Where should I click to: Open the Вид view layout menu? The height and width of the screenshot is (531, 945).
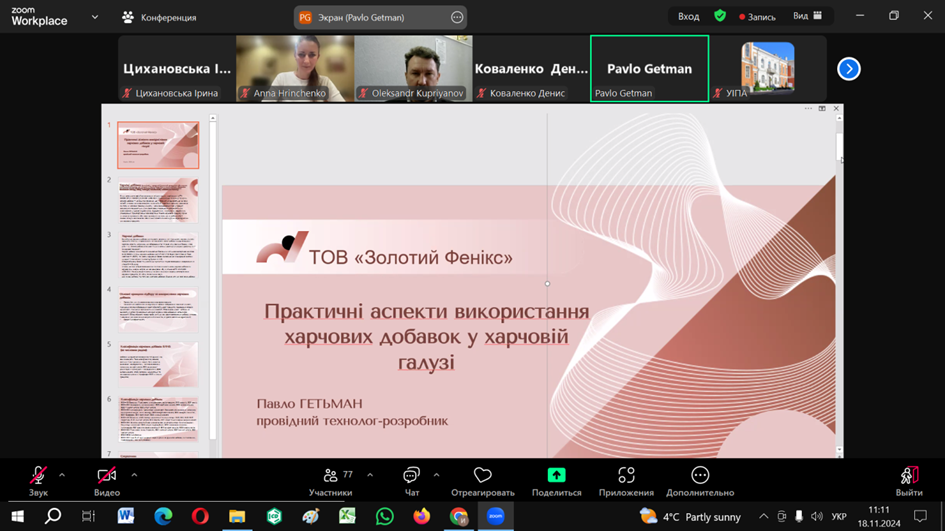[x=808, y=16]
